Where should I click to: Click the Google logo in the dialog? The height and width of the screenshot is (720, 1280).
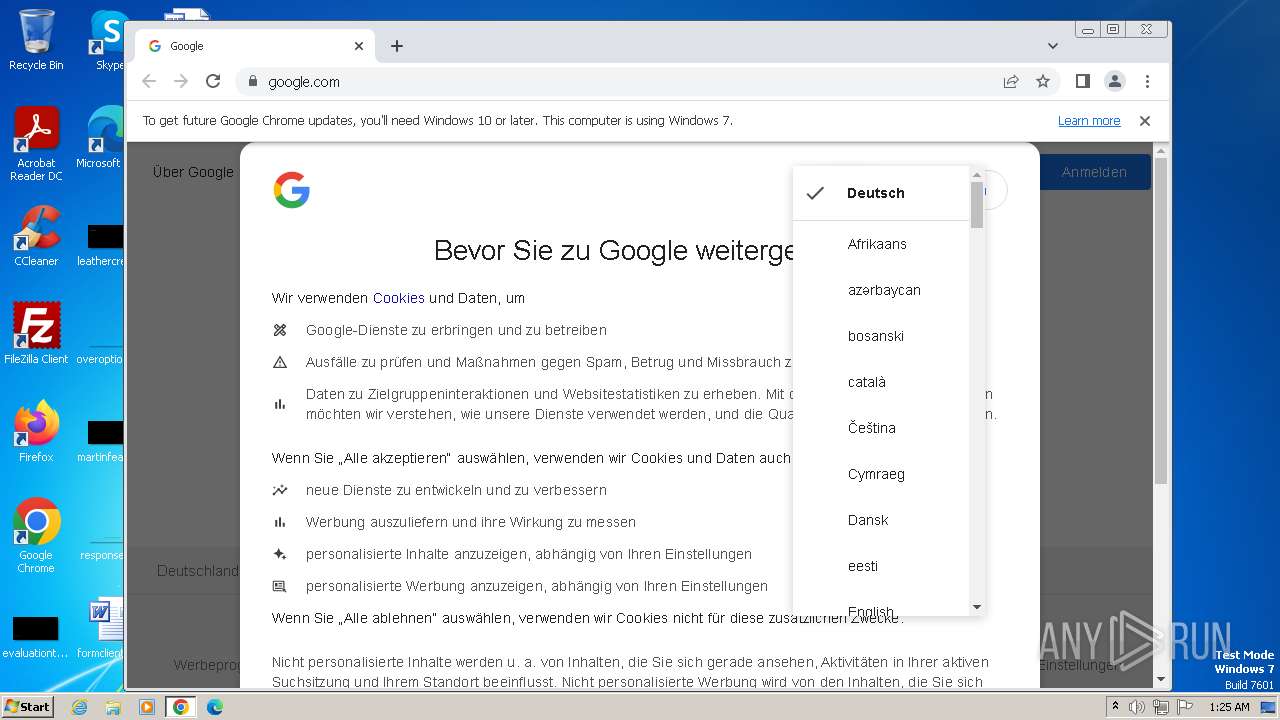pyautogui.click(x=291, y=190)
